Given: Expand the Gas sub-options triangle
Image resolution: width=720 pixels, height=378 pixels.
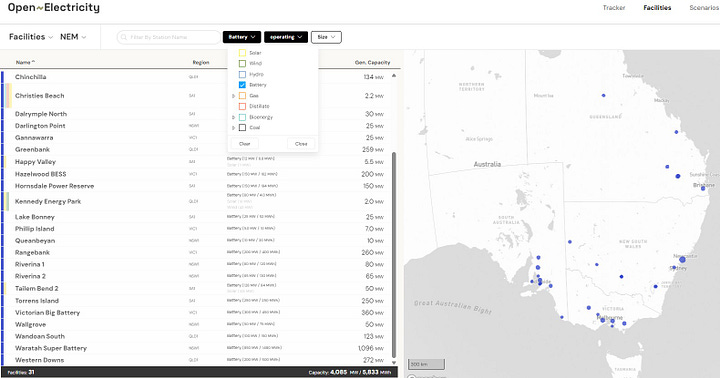Looking at the screenshot, I should click(233, 96).
